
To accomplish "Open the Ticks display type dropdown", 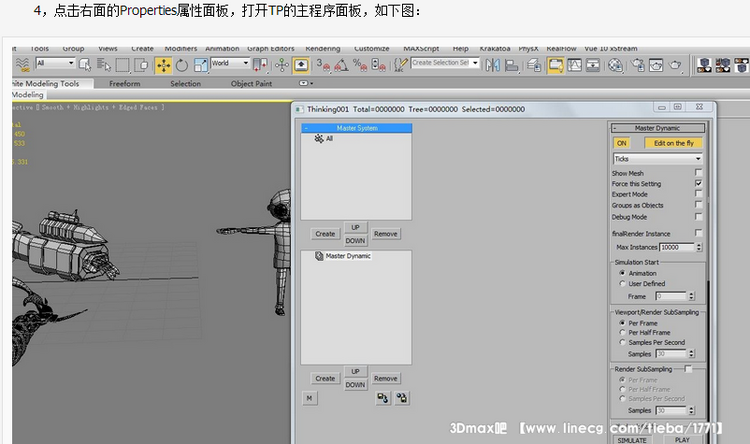I will point(657,159).
